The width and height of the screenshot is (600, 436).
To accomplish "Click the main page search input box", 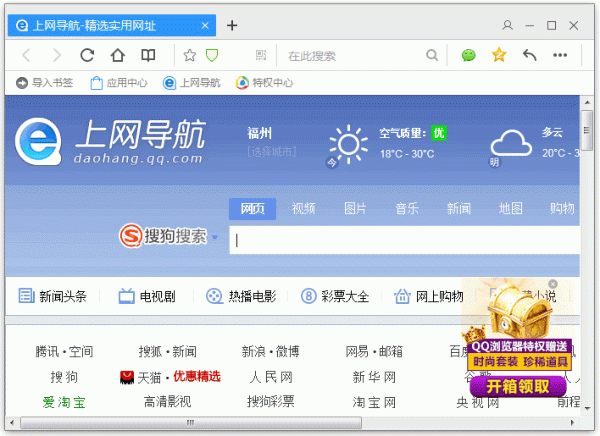I will coord(404,240).
